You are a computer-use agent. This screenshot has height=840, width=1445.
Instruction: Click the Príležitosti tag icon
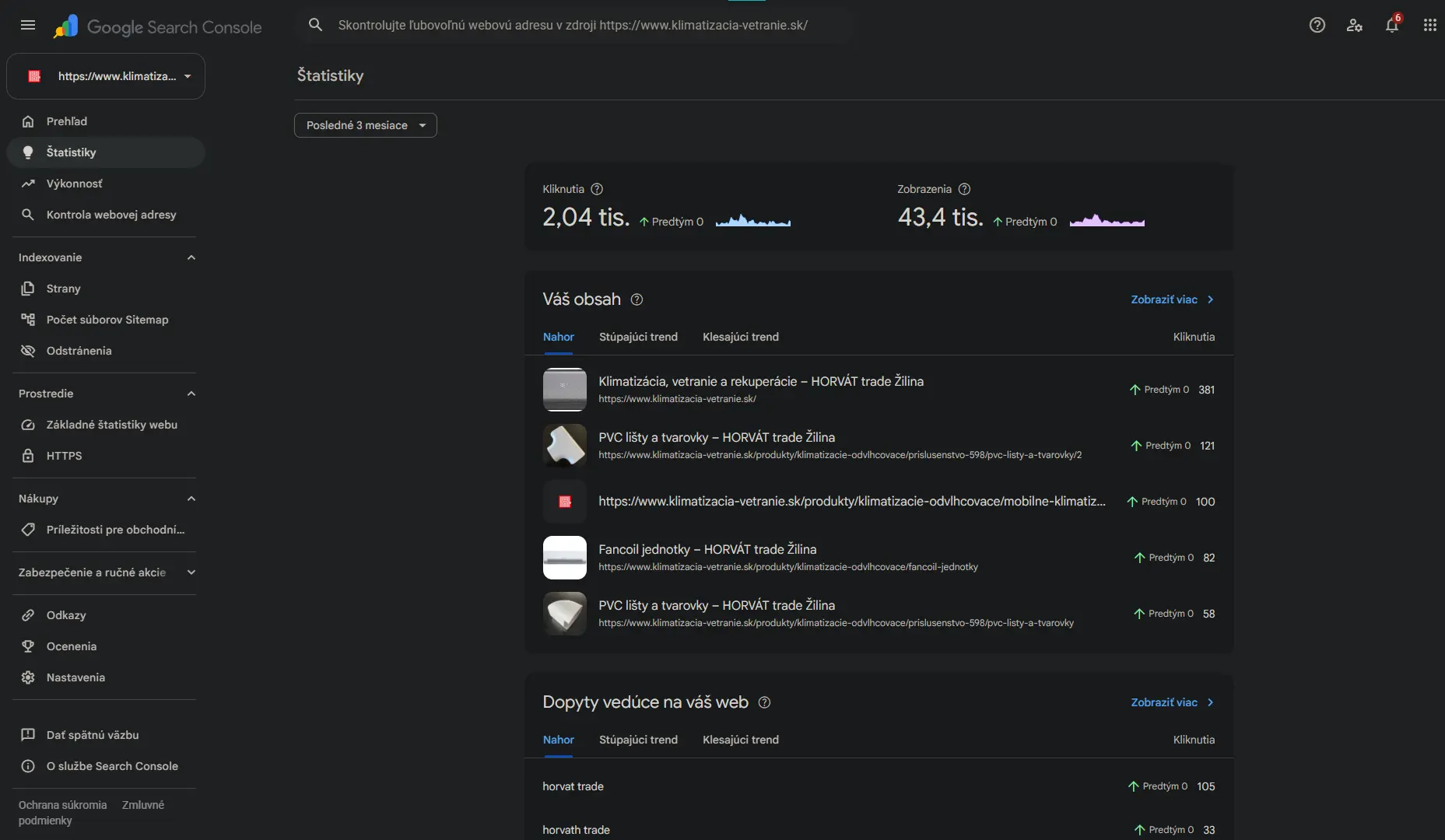(x=28, y=530)
